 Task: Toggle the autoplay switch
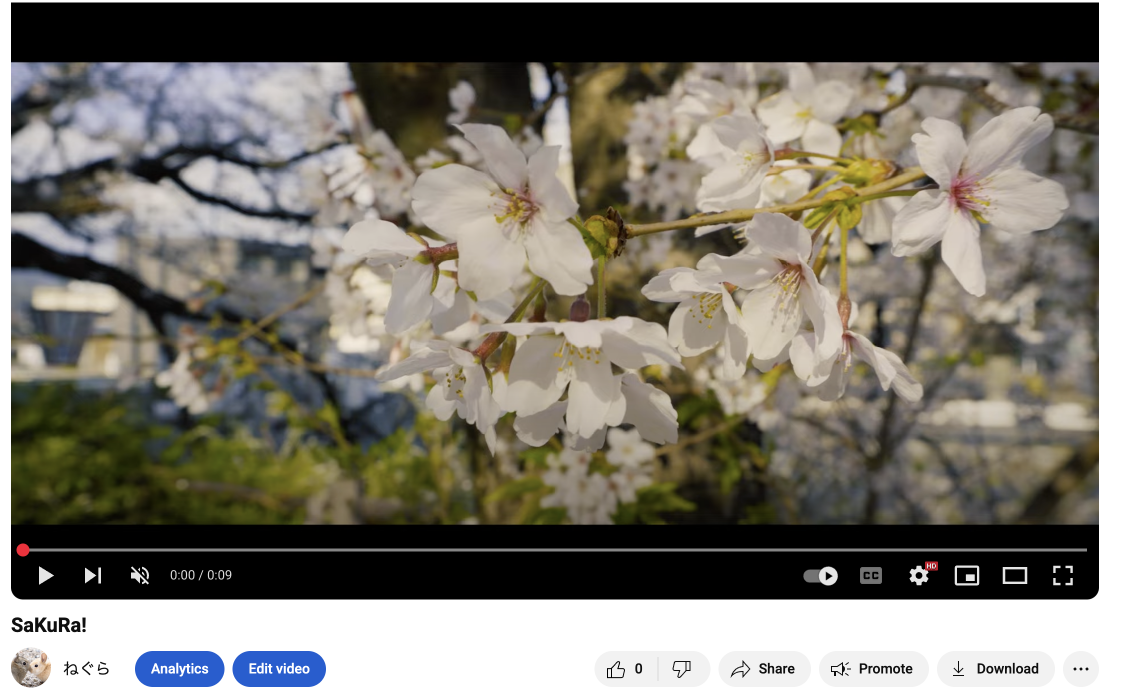(x=821, y=576)
